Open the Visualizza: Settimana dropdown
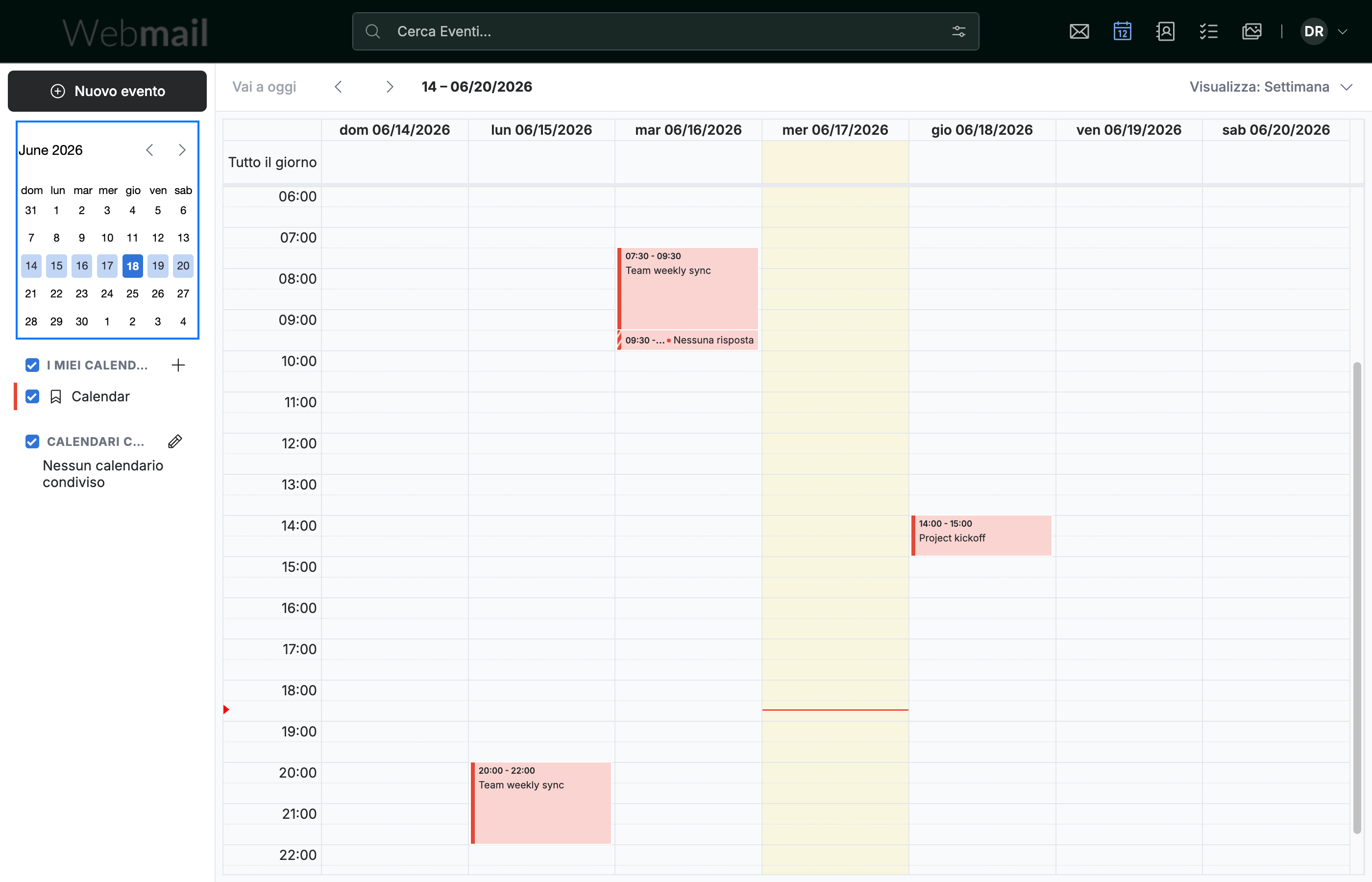The height and width of the screenshot is (882, 1372). coord(1271,86)
